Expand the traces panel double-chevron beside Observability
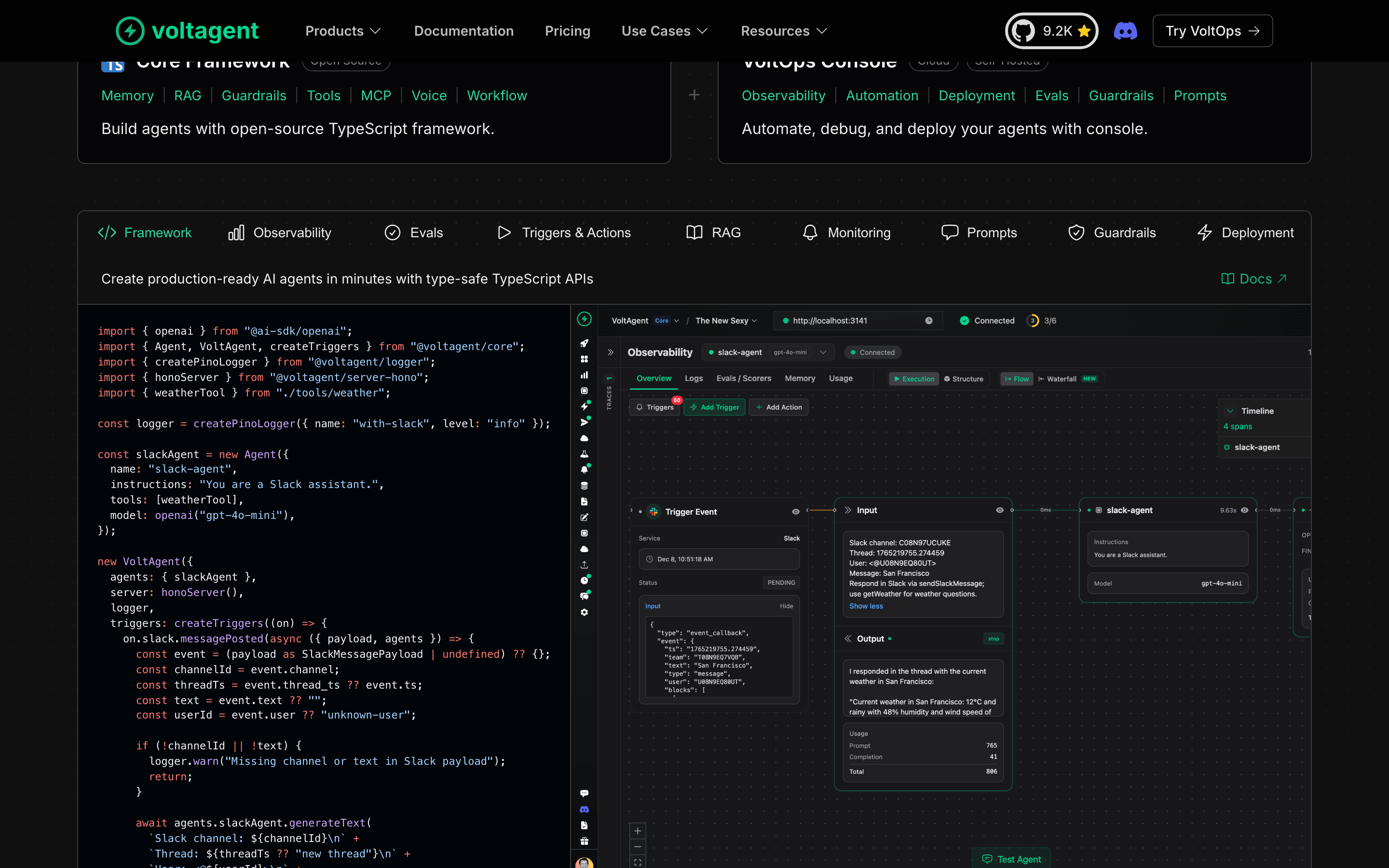The height and width of the screenshot is (868, 1389). coord(611,353)
